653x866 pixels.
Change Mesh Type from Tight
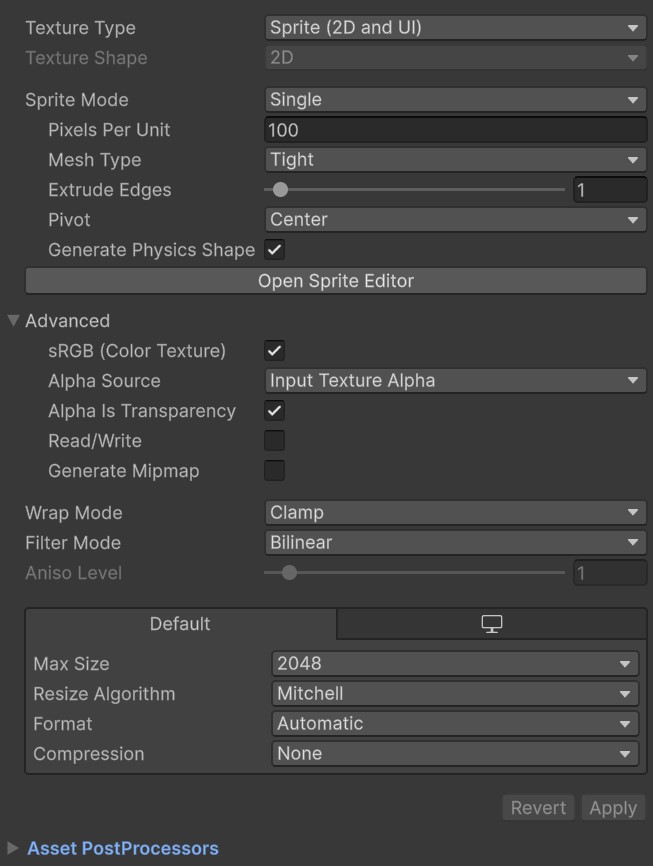pyautogui.click(x=455, y=160)
